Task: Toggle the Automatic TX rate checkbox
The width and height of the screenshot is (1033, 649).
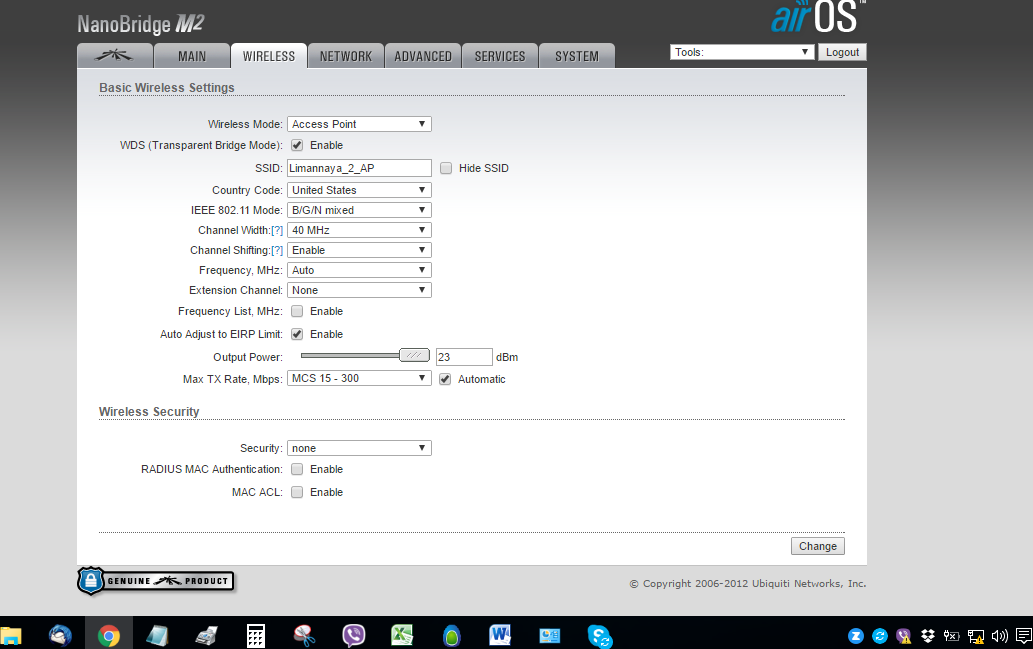Action: [445, 379]
